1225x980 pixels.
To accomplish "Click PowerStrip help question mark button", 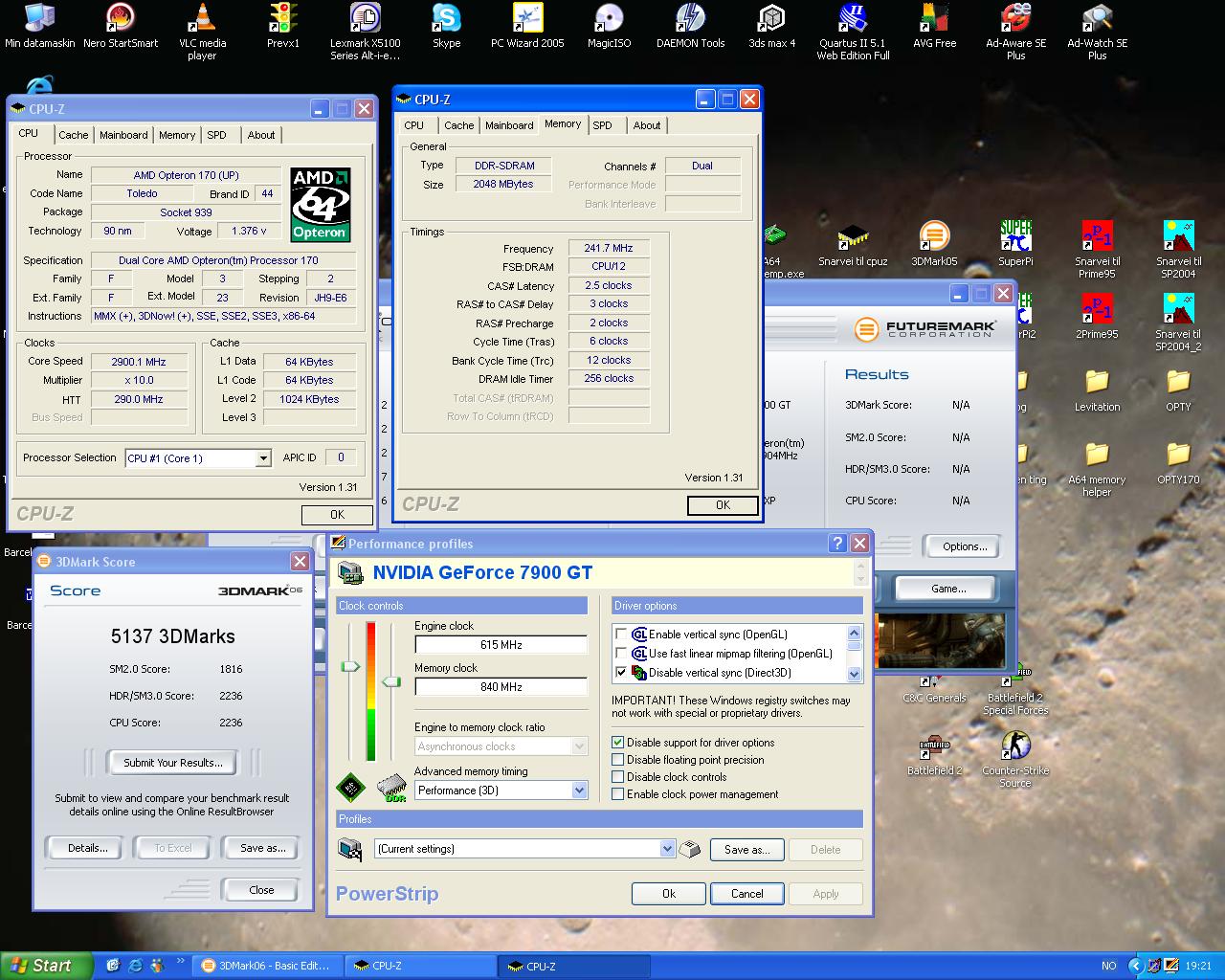I will pos(837,544).
